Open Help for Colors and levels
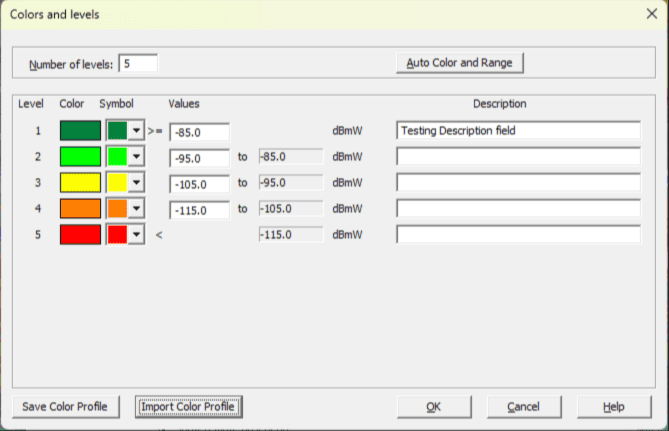This screenshot has width=669, height=431. pyautogui.click(x=613, y=407)
